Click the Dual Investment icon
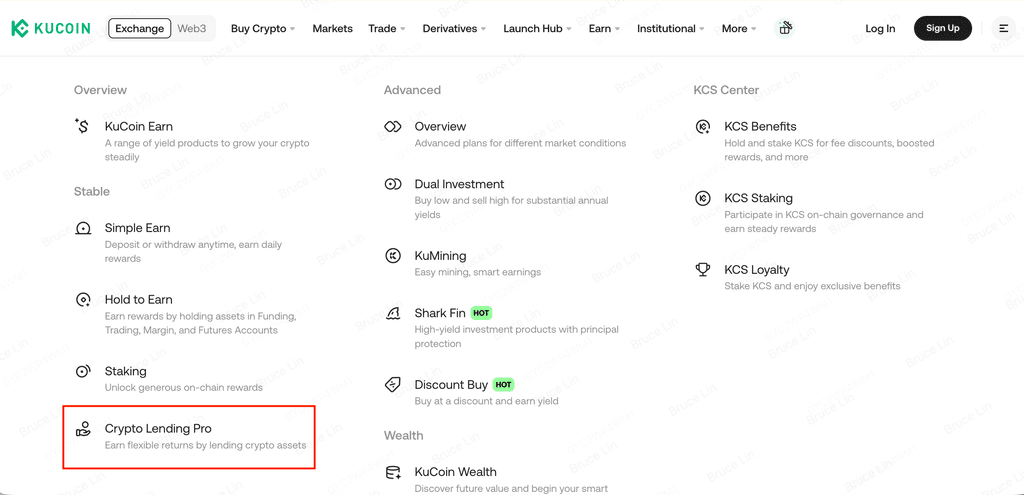The image size is (1024, 495). tap(392, 184)
